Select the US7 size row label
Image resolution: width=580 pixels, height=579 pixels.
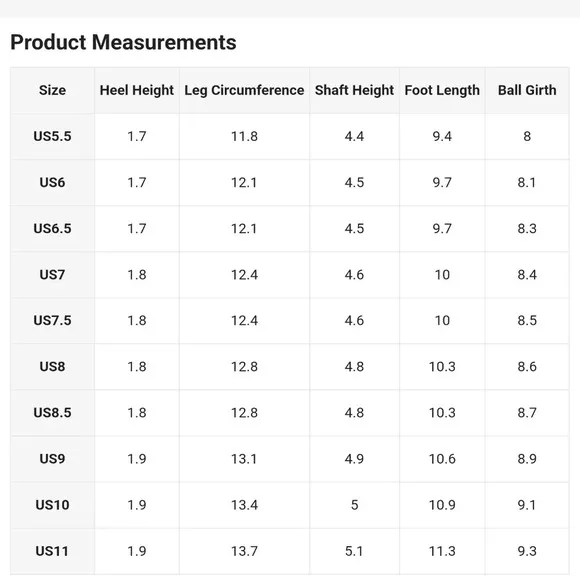pos(53,275)
